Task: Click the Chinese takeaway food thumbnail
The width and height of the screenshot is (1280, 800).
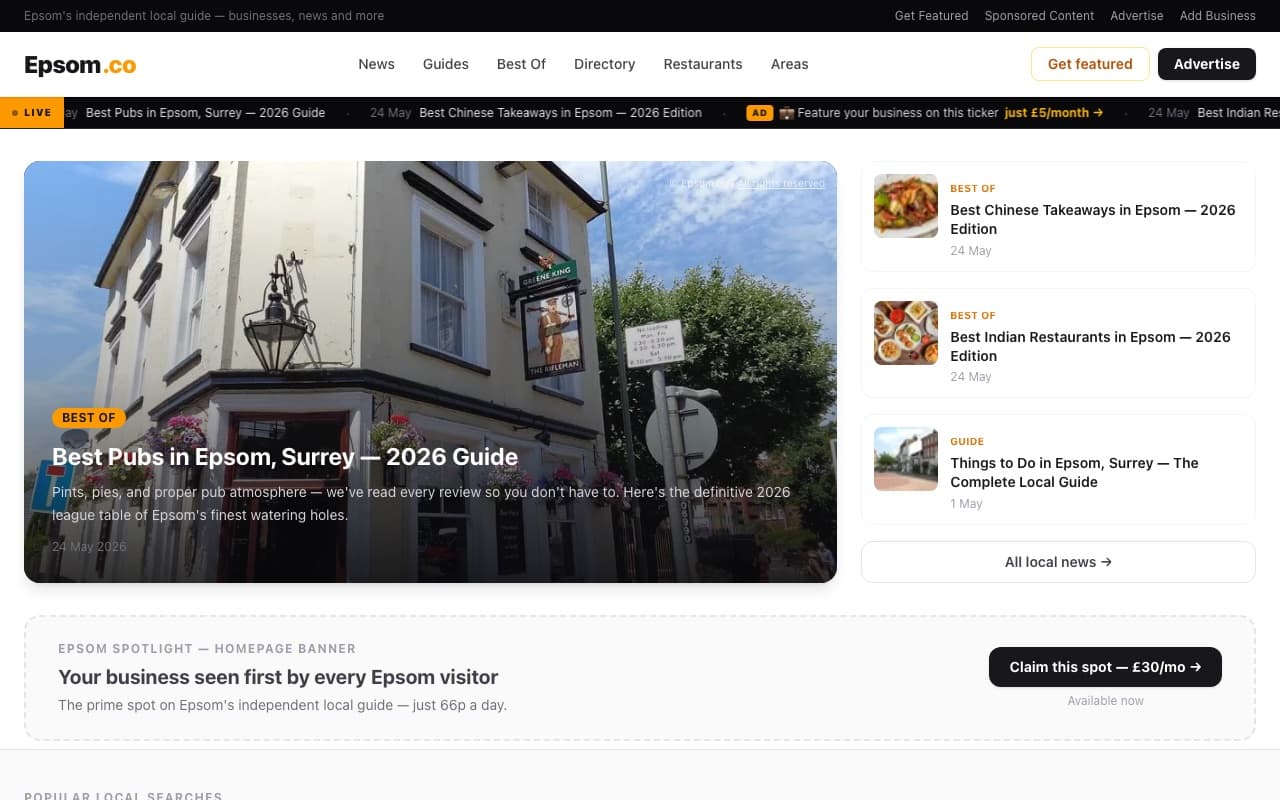Action: click(x=906, y=206)
